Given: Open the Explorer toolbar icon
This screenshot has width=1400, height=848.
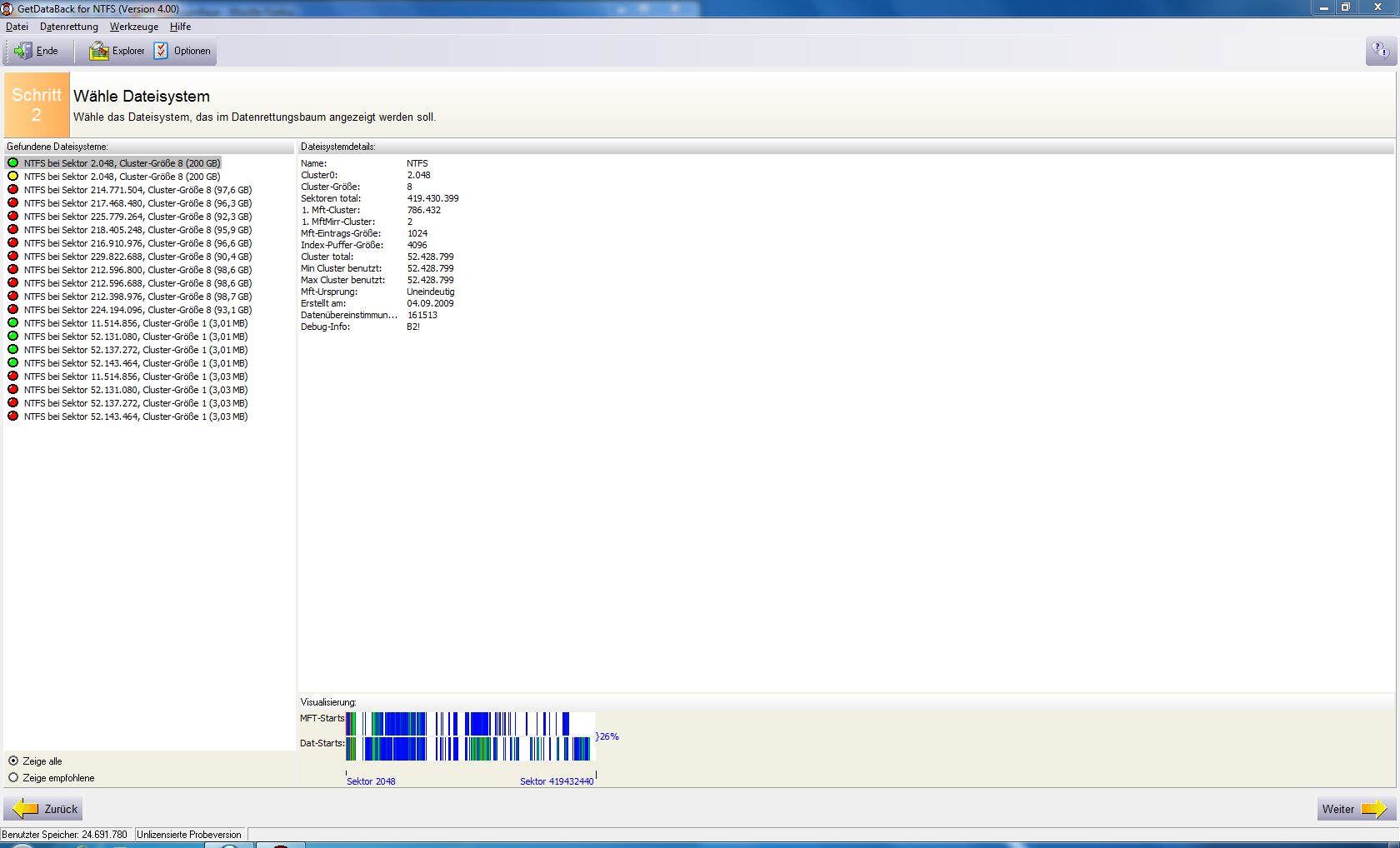Looking at the screenshot, I should (99, 51).
